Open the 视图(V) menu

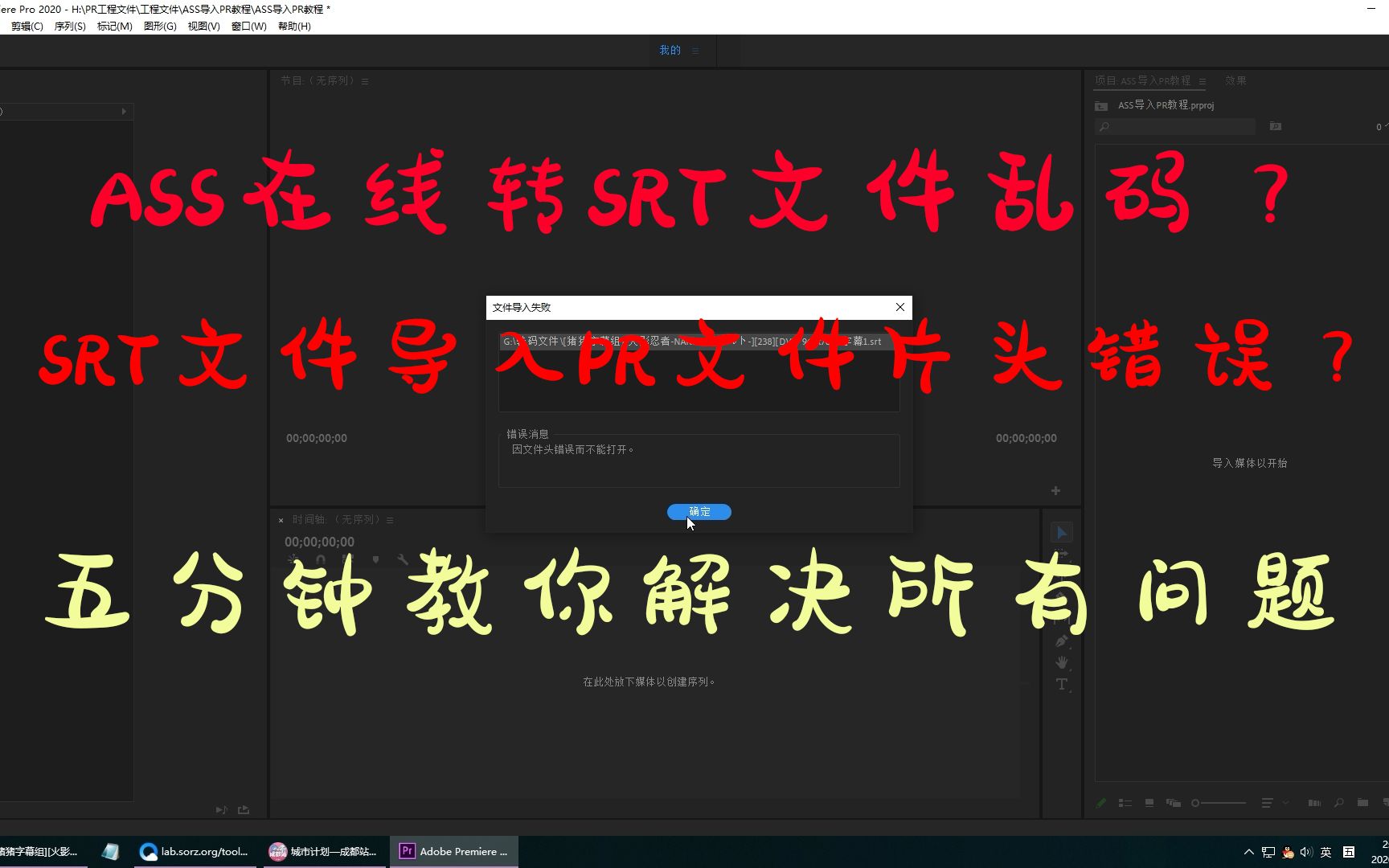(x=203, y=27)
